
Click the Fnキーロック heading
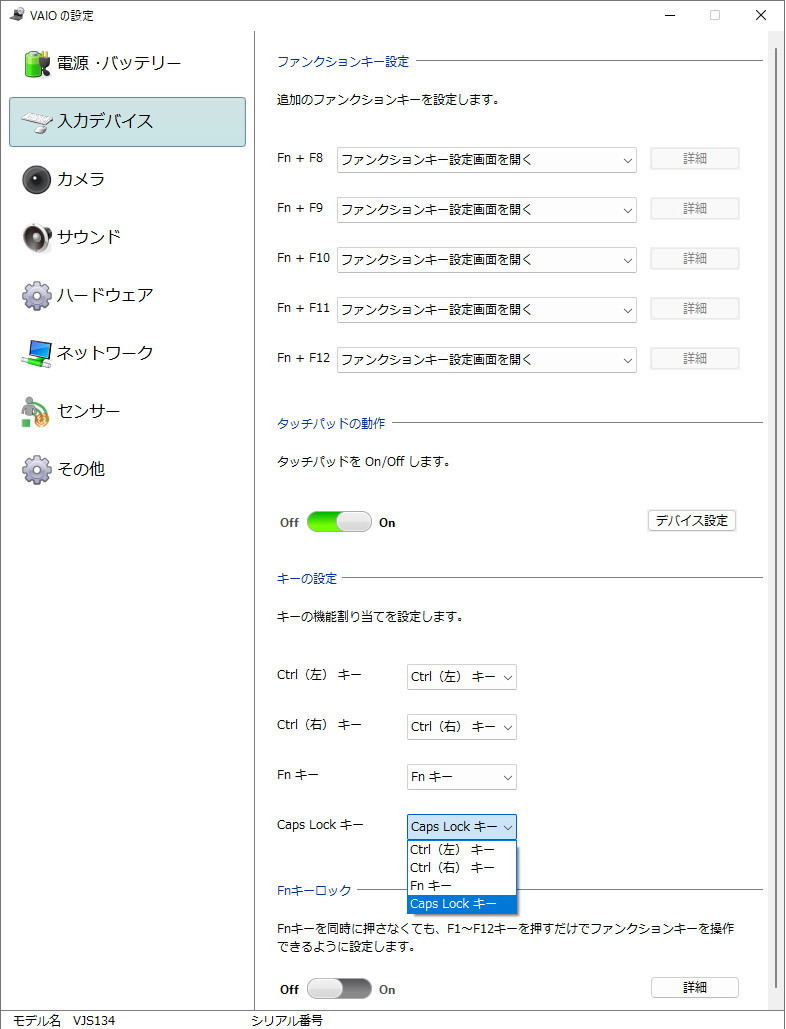tap(314, 891)
